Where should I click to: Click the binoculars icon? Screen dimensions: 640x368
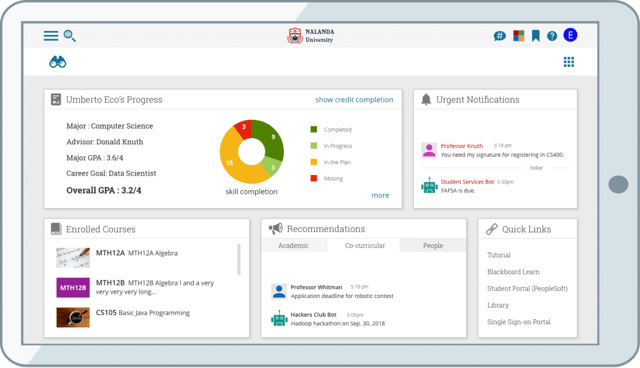58,62
